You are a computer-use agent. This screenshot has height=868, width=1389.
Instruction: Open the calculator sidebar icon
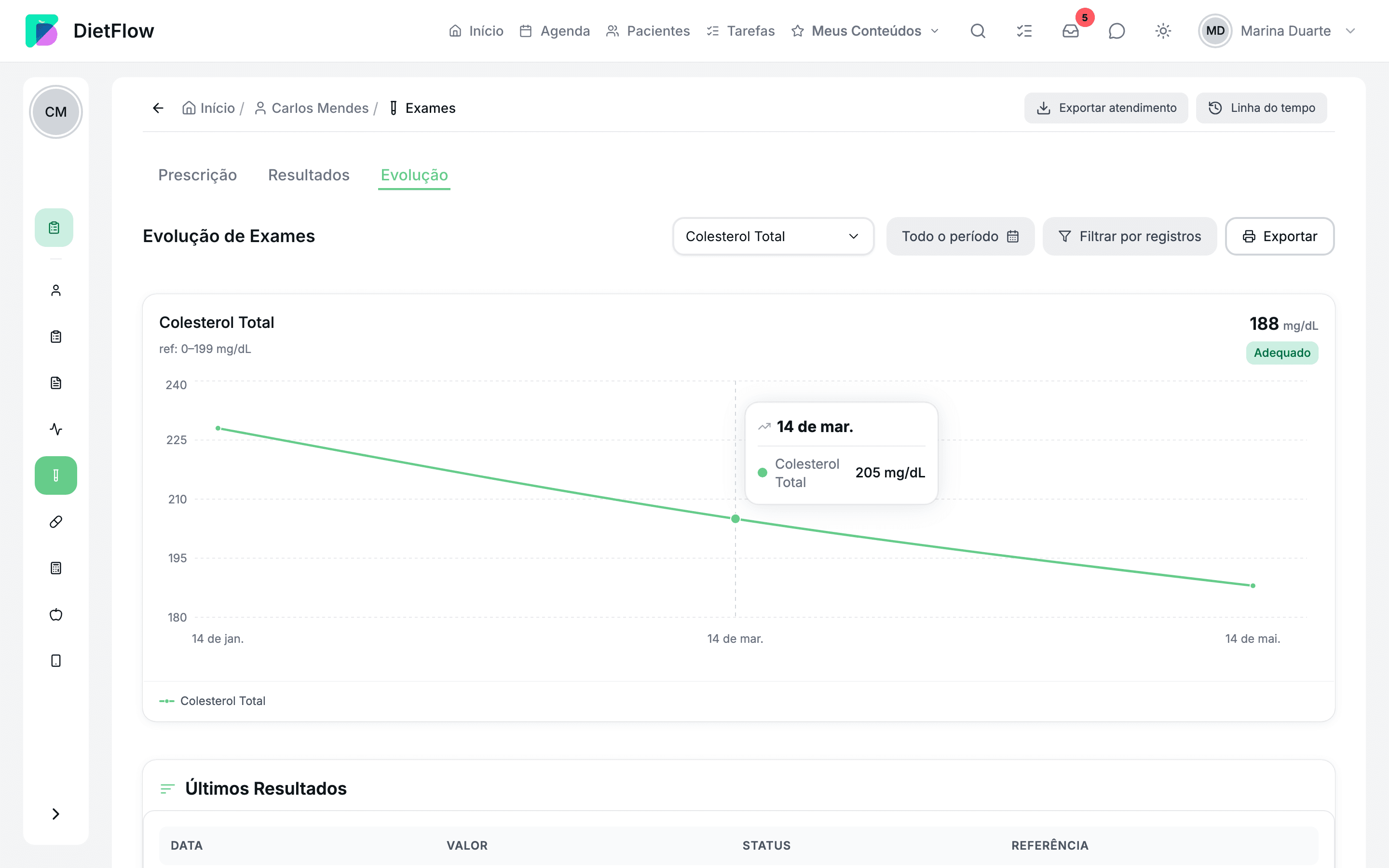(55, 569)
